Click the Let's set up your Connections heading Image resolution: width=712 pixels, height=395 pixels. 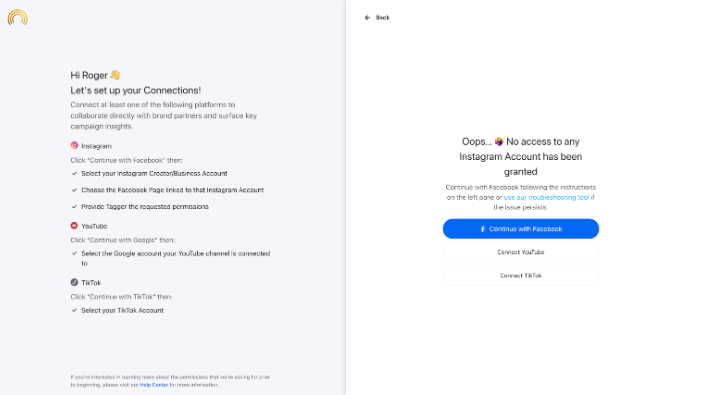tap(135, 90)
